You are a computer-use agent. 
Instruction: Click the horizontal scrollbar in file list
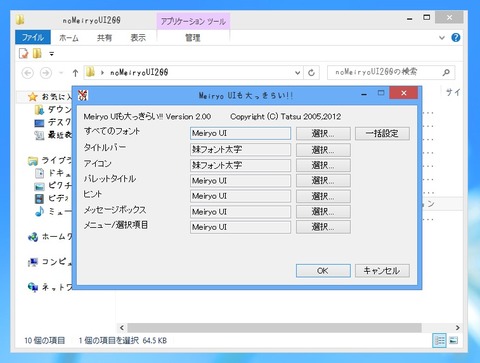(274, 327)
